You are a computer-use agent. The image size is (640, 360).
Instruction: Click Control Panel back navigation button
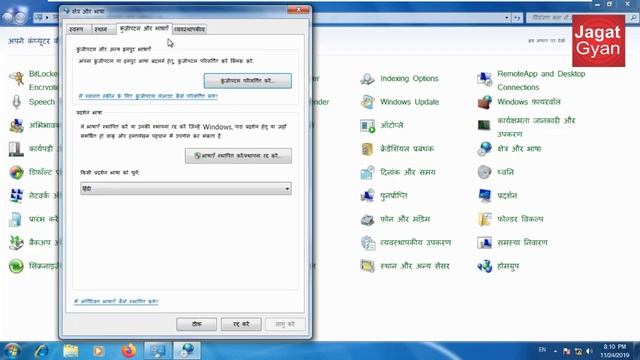pyautogui.click(x=8, y=16)
